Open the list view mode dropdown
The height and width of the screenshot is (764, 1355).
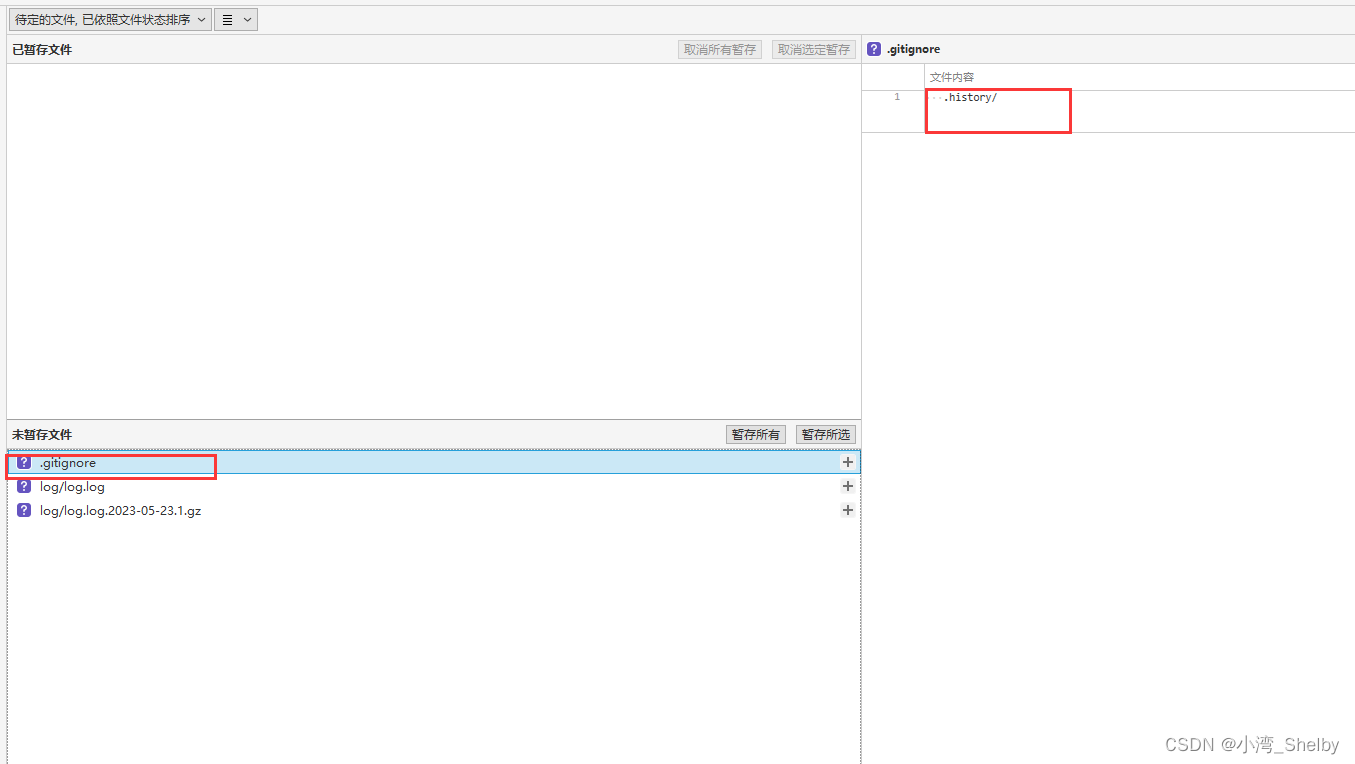click(236, 19)
